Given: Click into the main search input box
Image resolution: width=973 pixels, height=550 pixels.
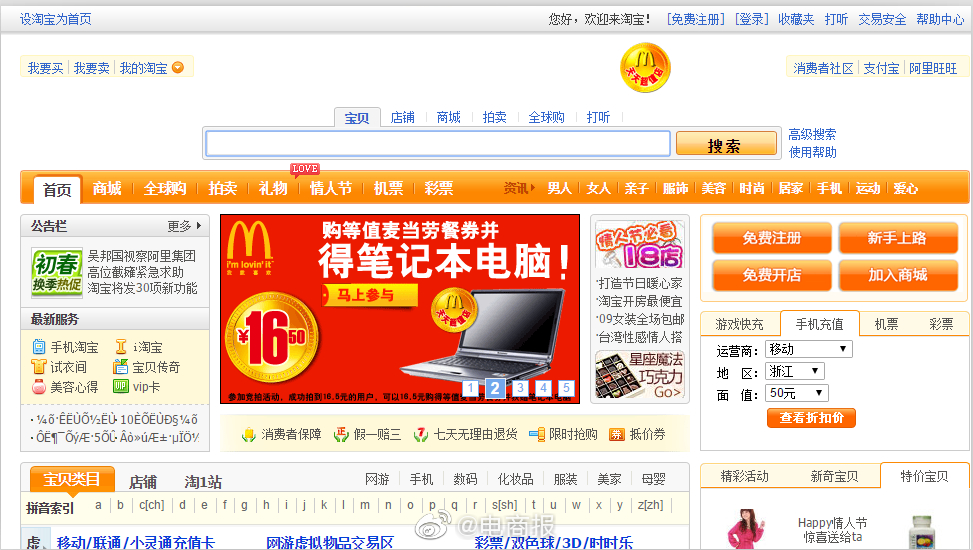Looking at the screenshot, I should 438,143.
